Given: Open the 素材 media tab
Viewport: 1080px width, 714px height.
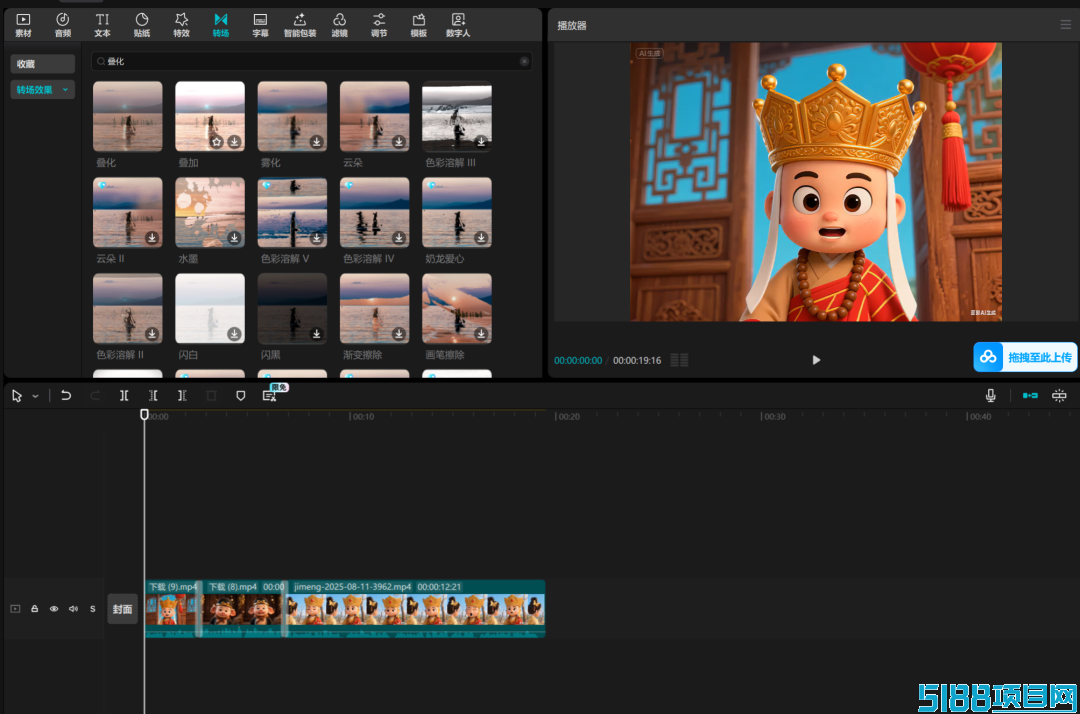Looking at the screenshot, I should pos(23,25).
